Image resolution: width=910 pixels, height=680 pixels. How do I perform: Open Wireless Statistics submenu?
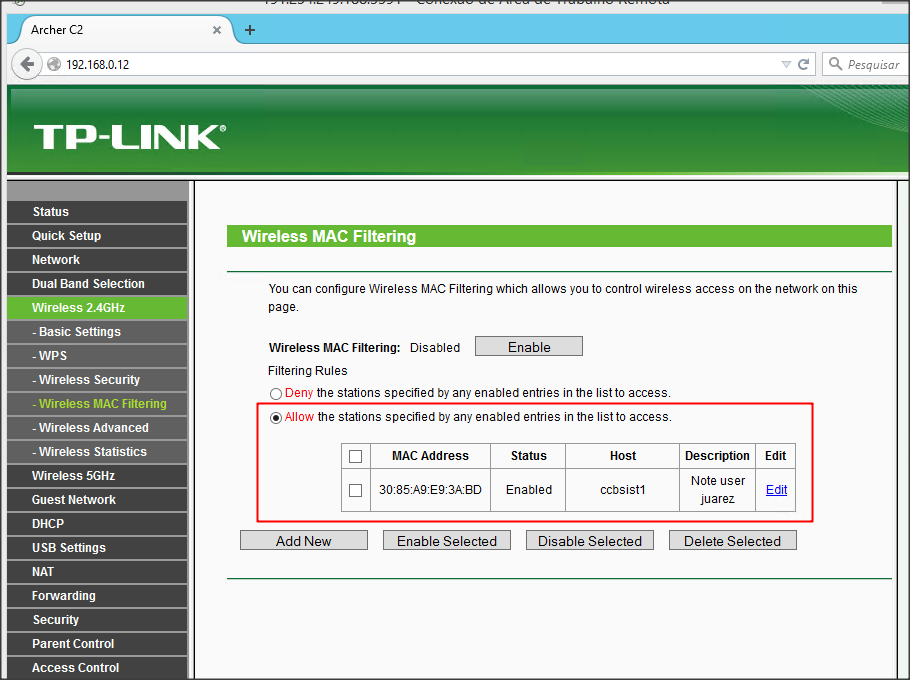(x=98, y=452)
